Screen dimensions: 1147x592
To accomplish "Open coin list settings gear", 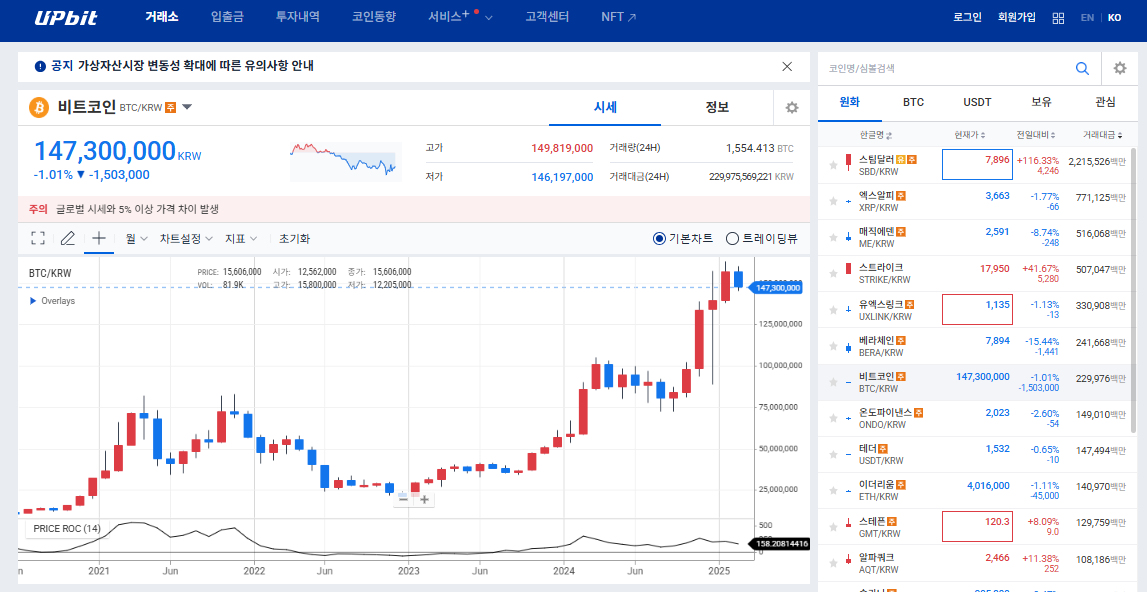I will click(x=1120, y=68).
